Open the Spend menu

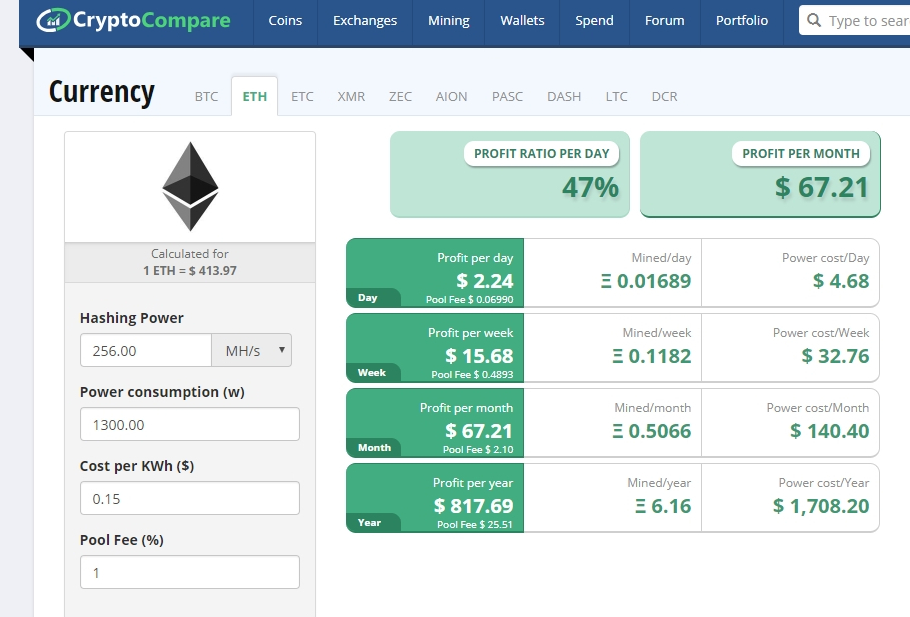(594, 21)
